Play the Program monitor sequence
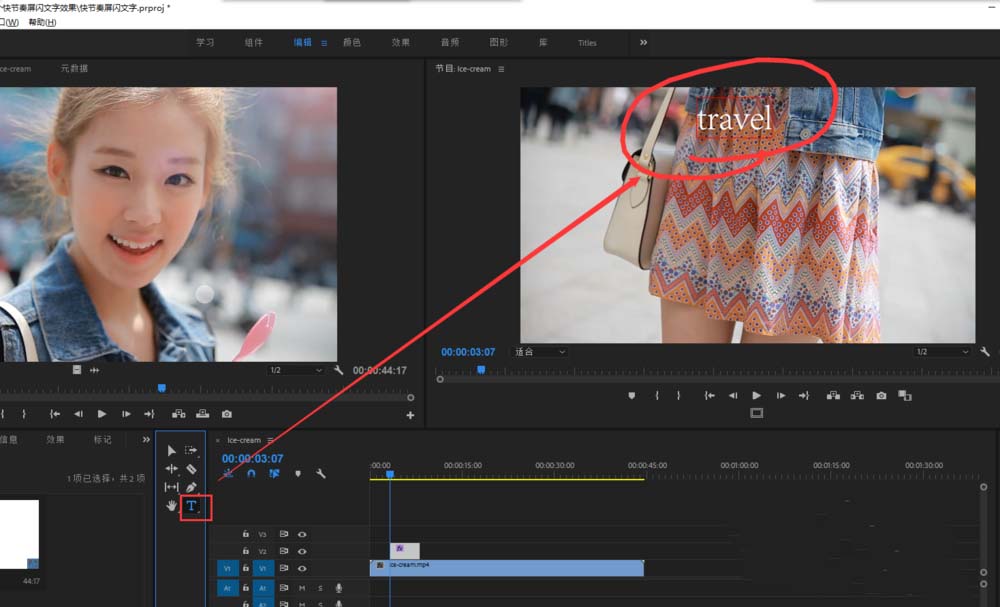Viewport: 1000px width, 607px height. tap(756, 395)
